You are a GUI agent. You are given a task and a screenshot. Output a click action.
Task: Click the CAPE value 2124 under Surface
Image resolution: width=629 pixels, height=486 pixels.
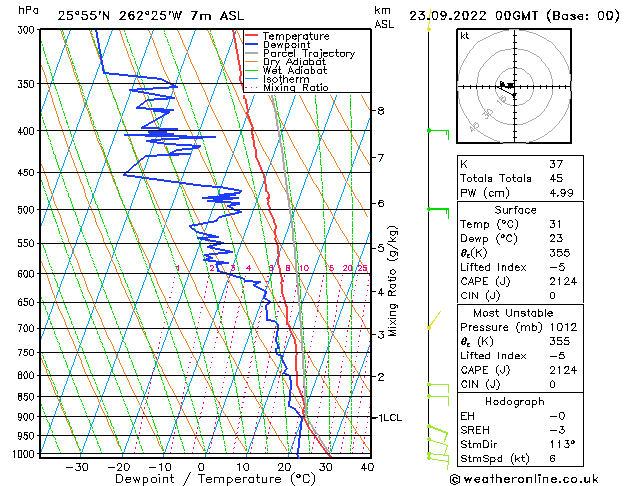[563, 281]
